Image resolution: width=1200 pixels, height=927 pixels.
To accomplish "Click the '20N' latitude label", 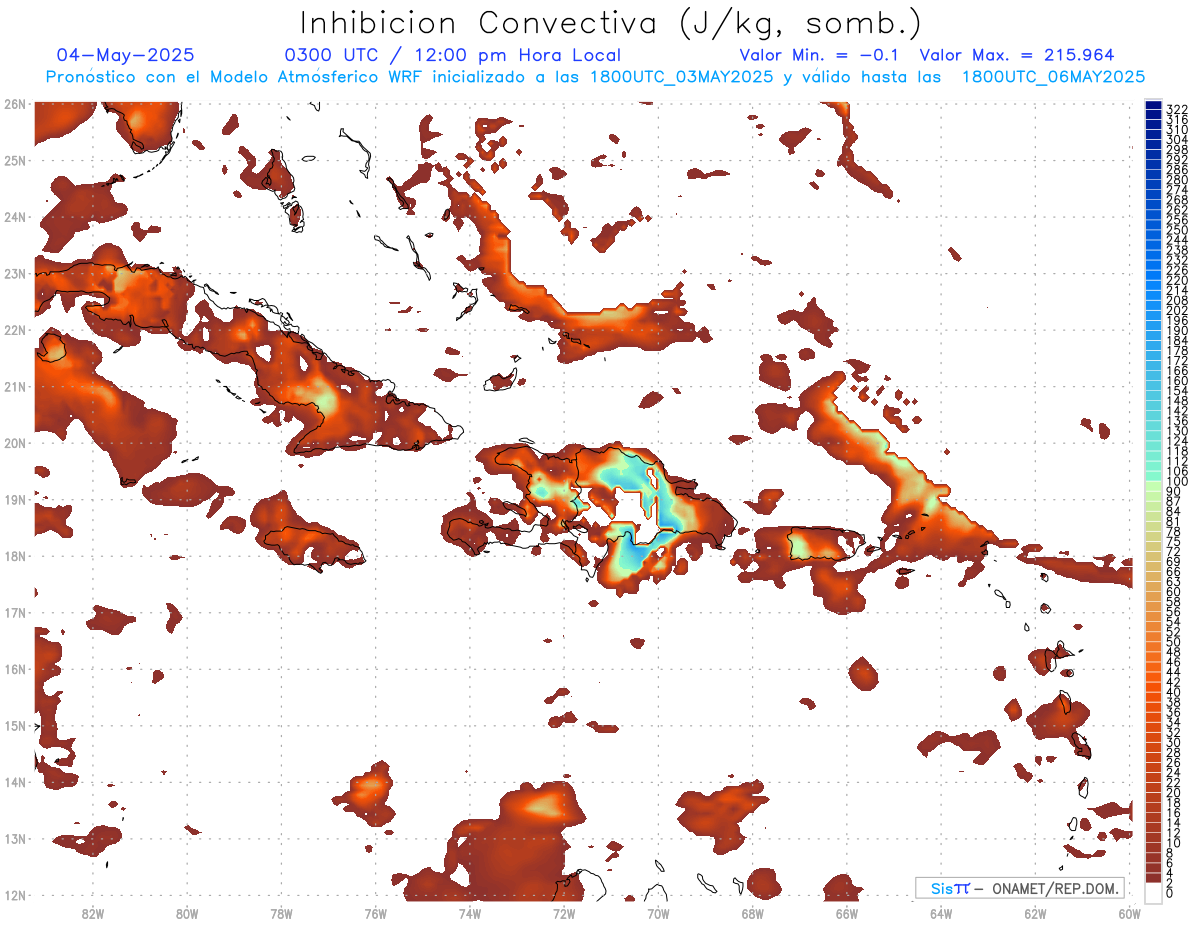I will pyautogui.click(x=15, y=443).
